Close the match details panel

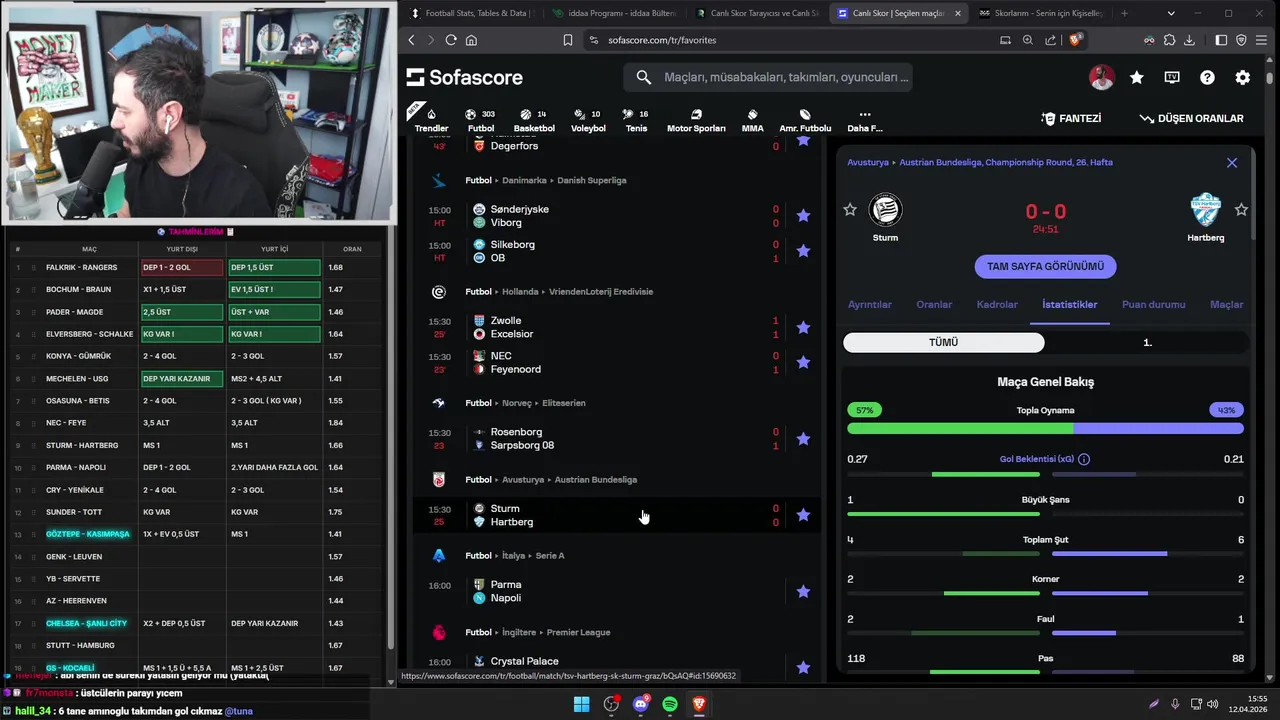pyautogui.click(x=1232, y=162)
